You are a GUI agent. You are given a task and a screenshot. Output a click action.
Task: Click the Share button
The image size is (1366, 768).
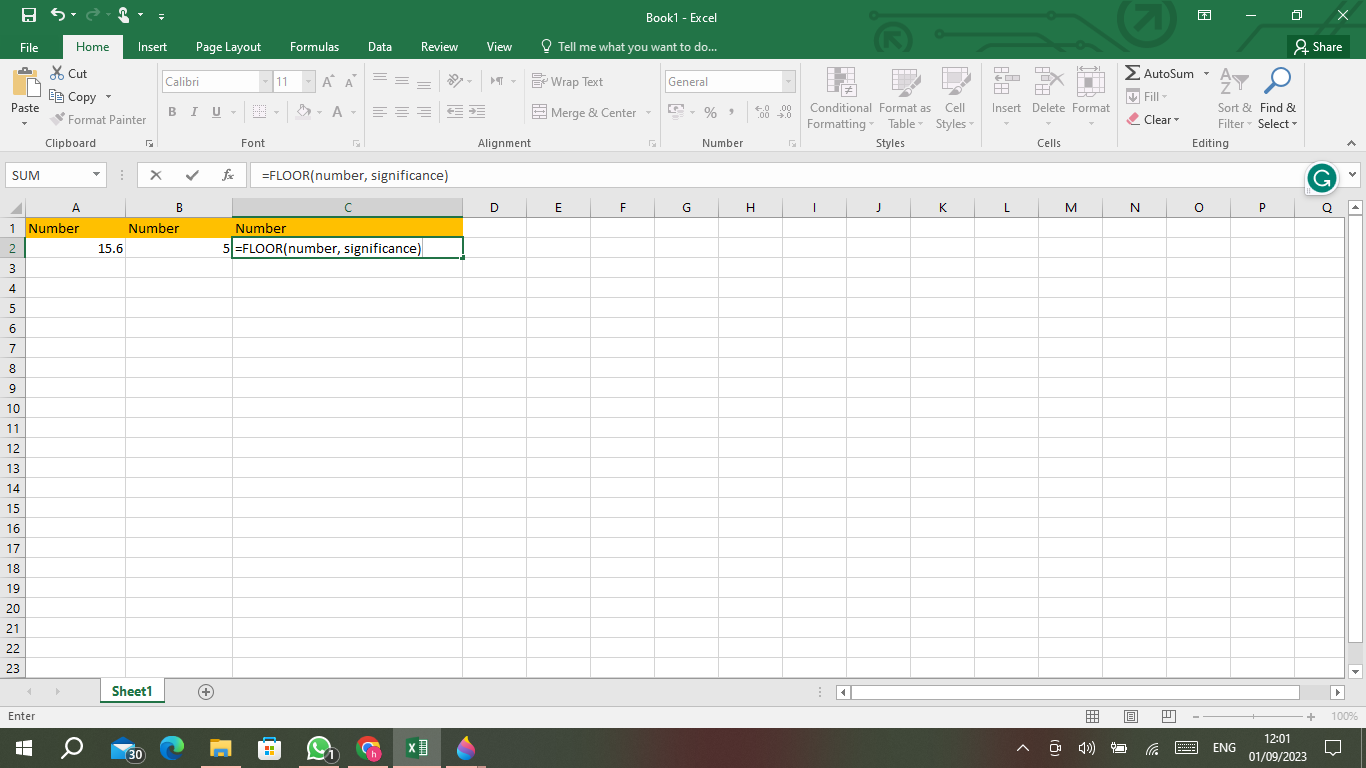1317,47
